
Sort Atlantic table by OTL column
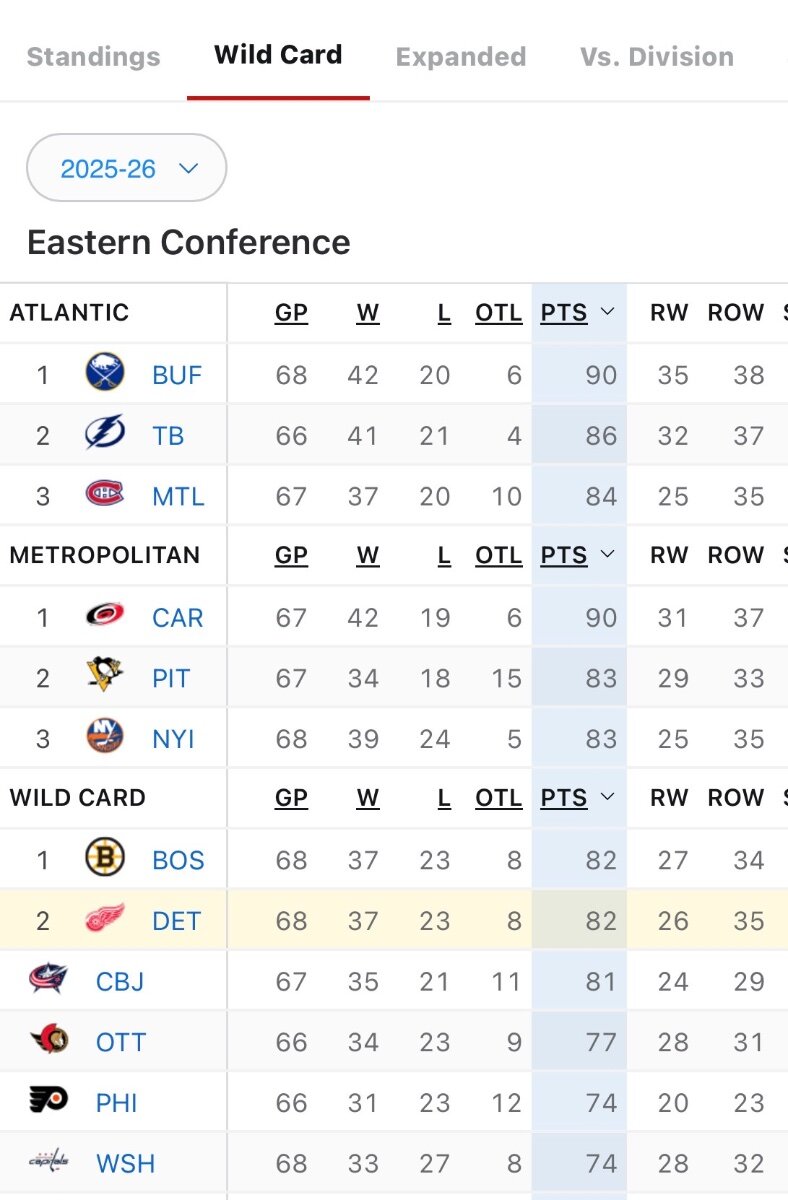tap(498, 312)
